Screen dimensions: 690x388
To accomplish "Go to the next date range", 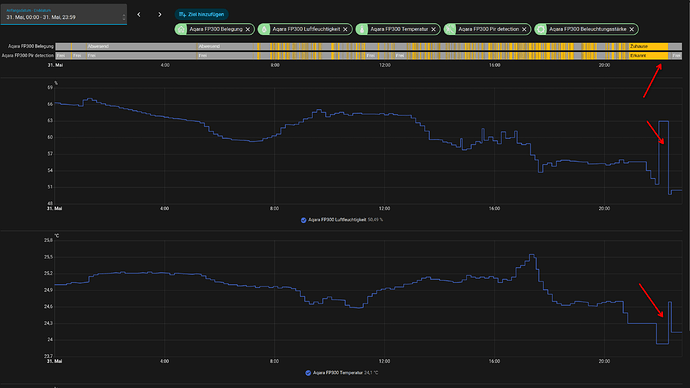I will pyautogui.click(x=159, y=15).
